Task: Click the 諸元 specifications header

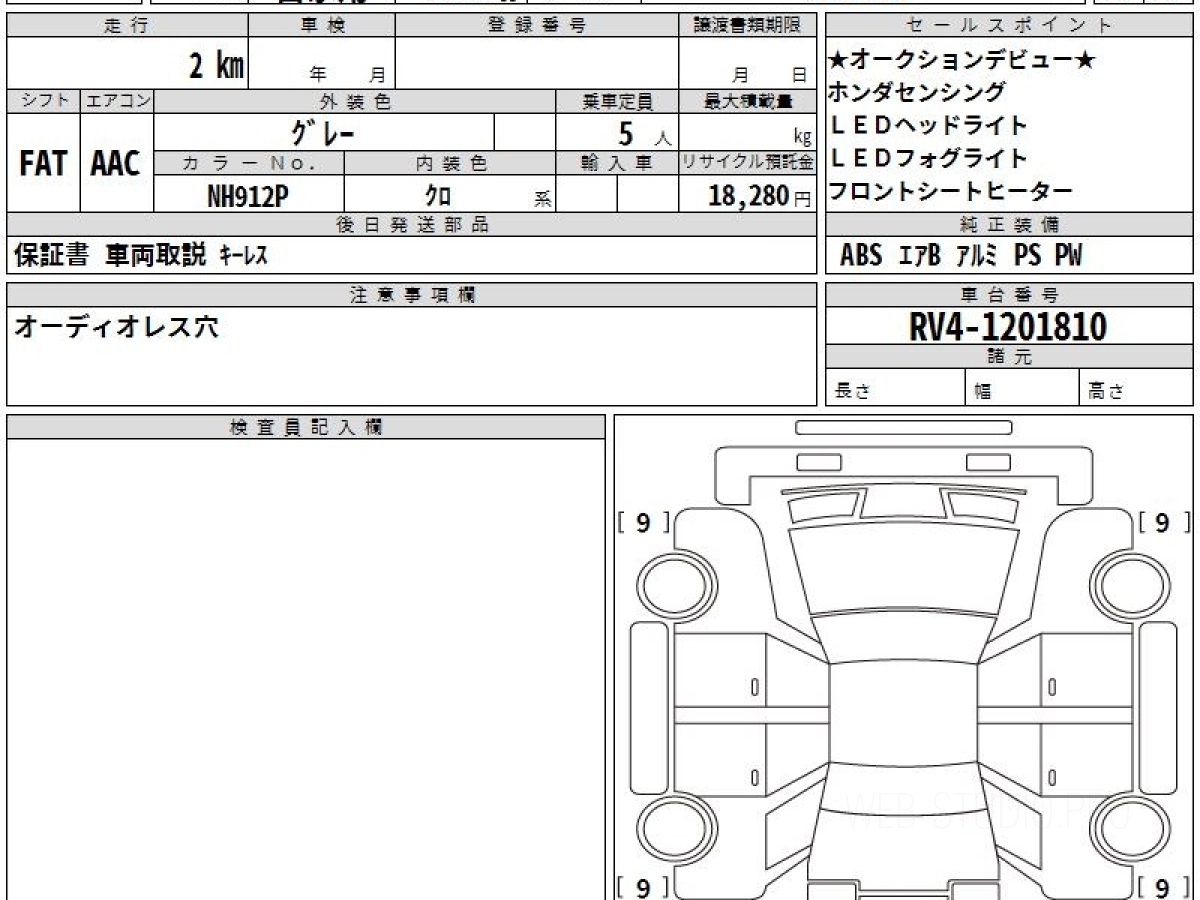Action: click(1009, 357)
